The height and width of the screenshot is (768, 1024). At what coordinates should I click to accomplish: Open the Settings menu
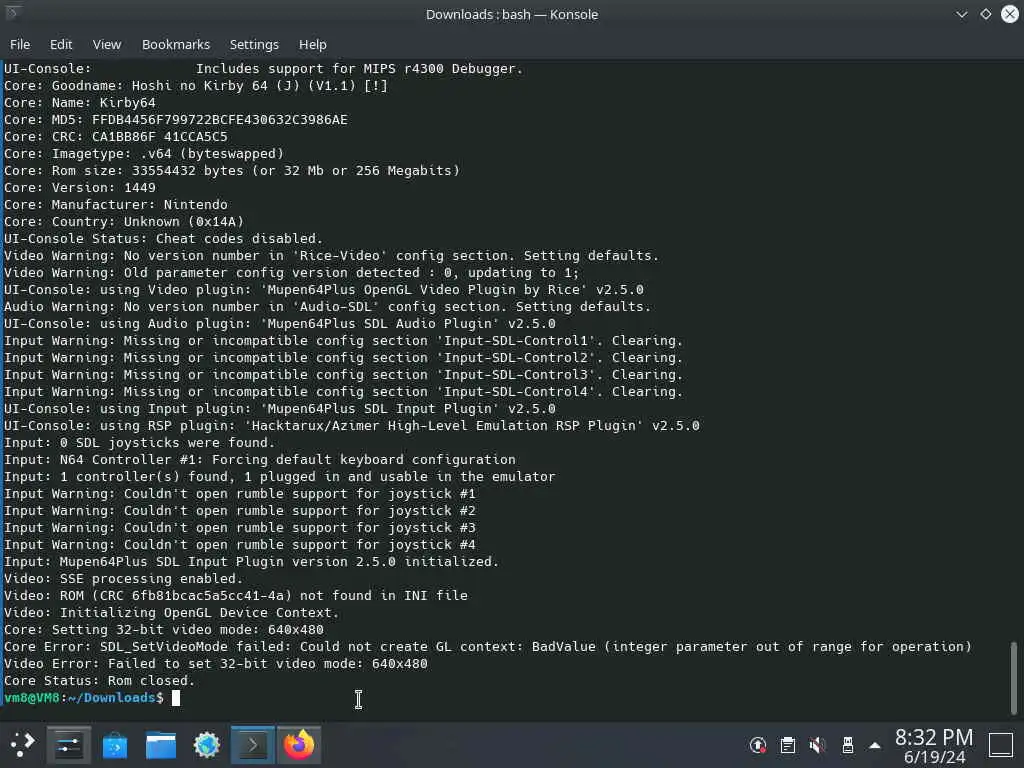254,44
